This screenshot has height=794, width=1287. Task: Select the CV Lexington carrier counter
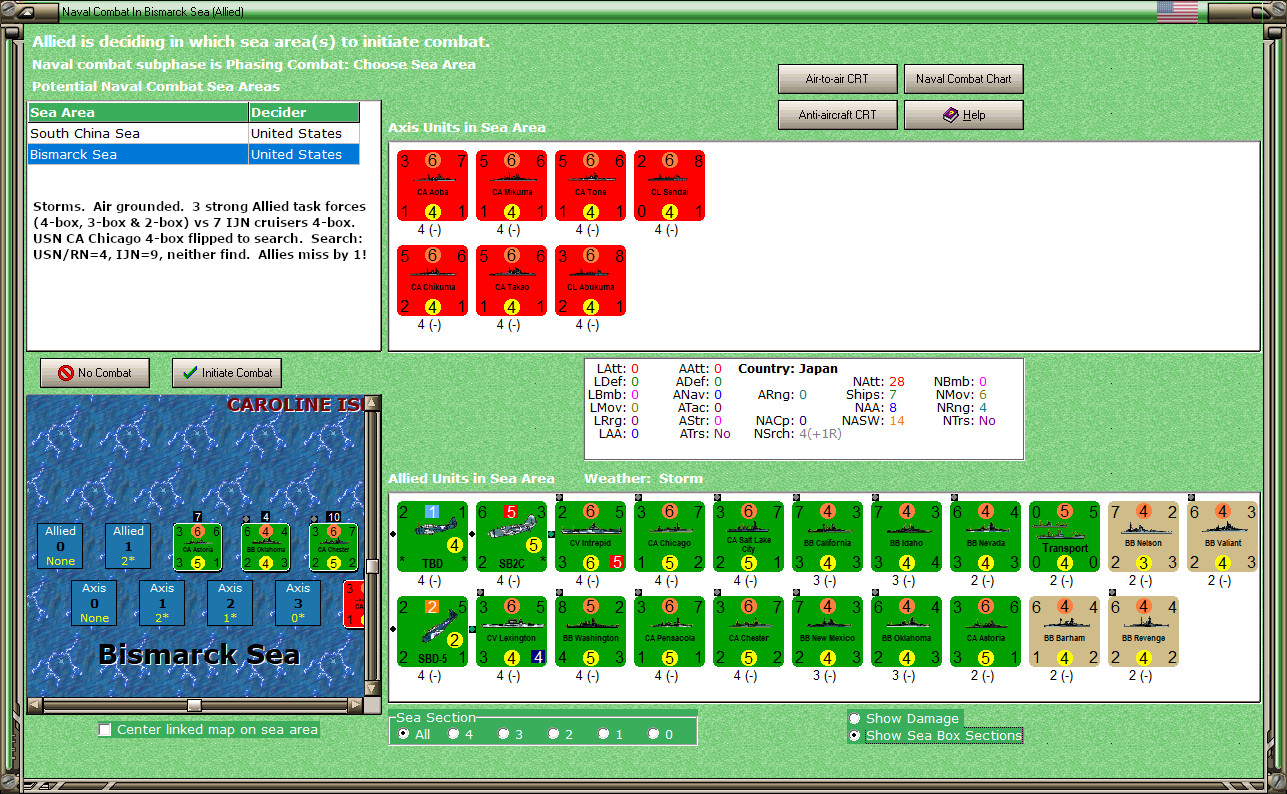click(x=511, y=631)
